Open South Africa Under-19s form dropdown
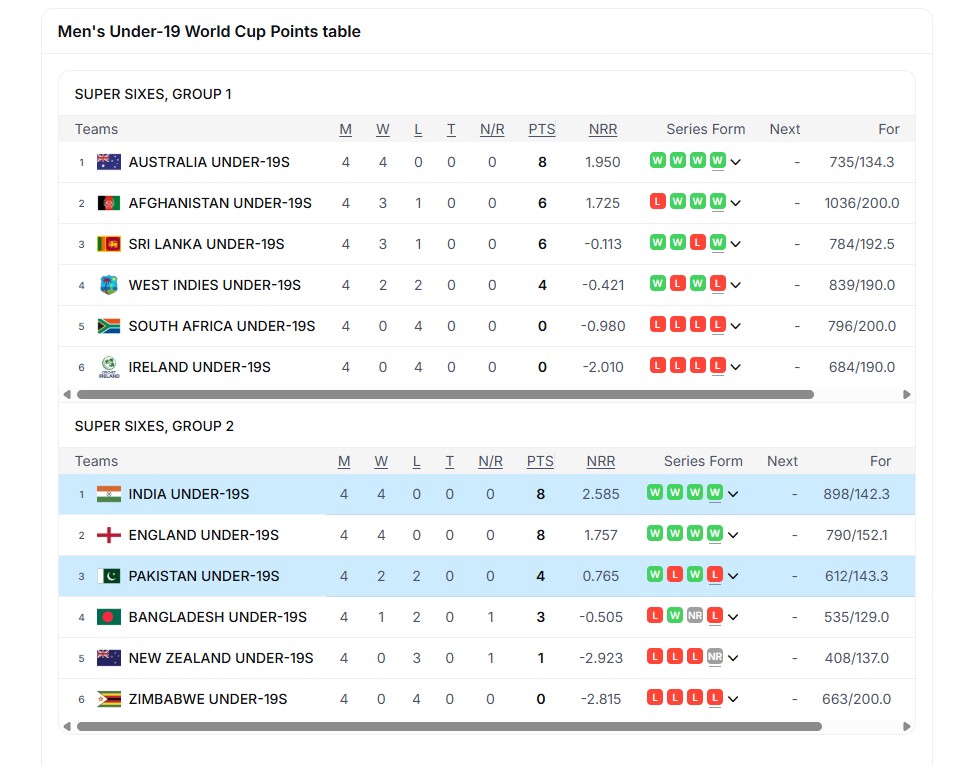Screen dimensions: 954x766 [736, 326]
